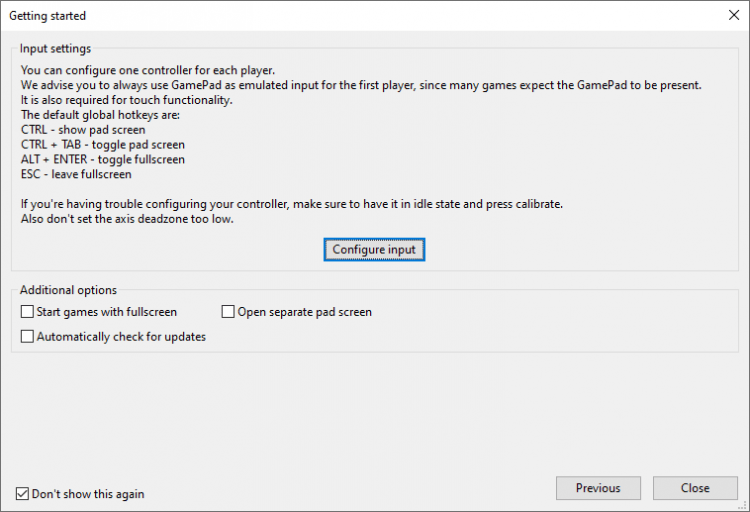Enable Start games with fullscreen
Image resolution: width=750 pixels, height=512 pixels.
[x=27, y=312]
